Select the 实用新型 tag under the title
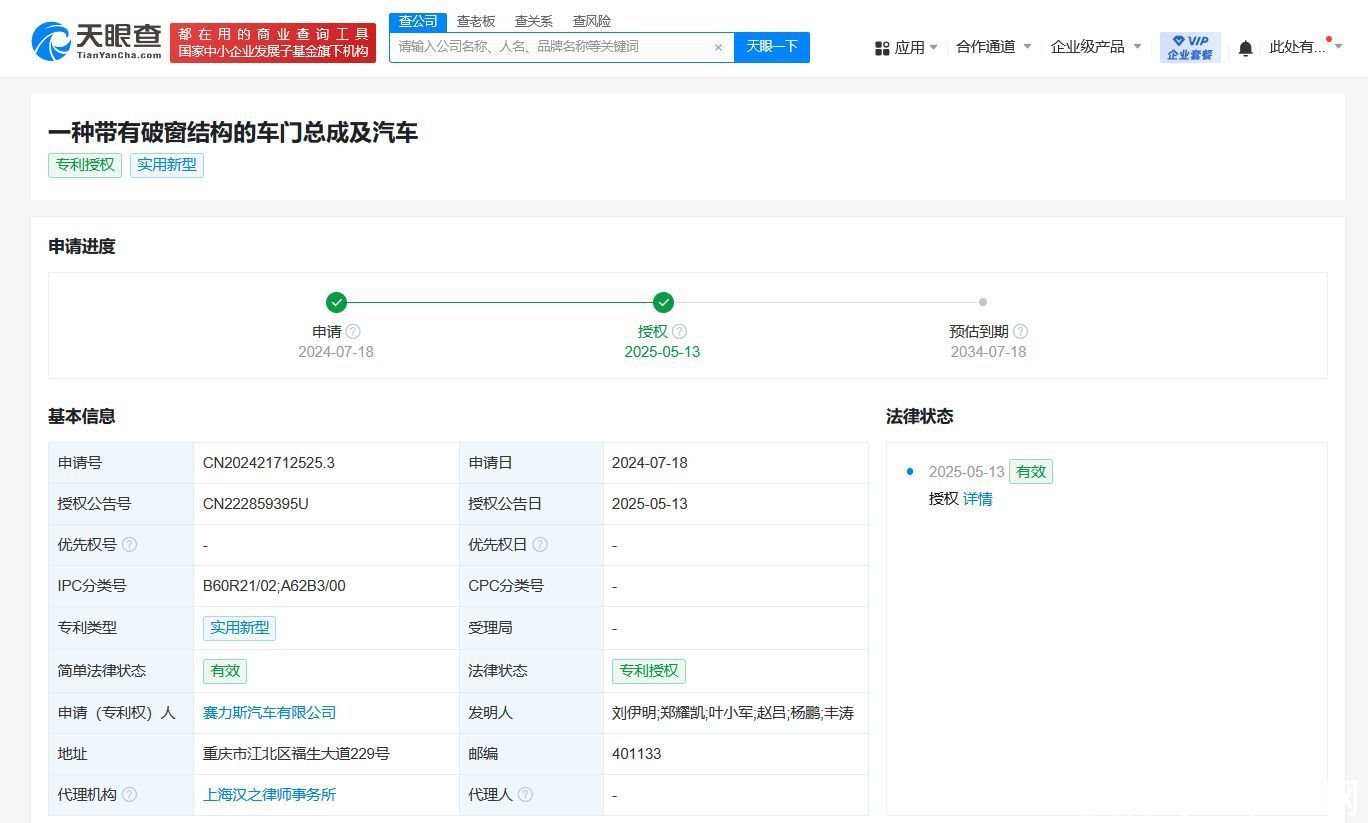 pos(167,165)
